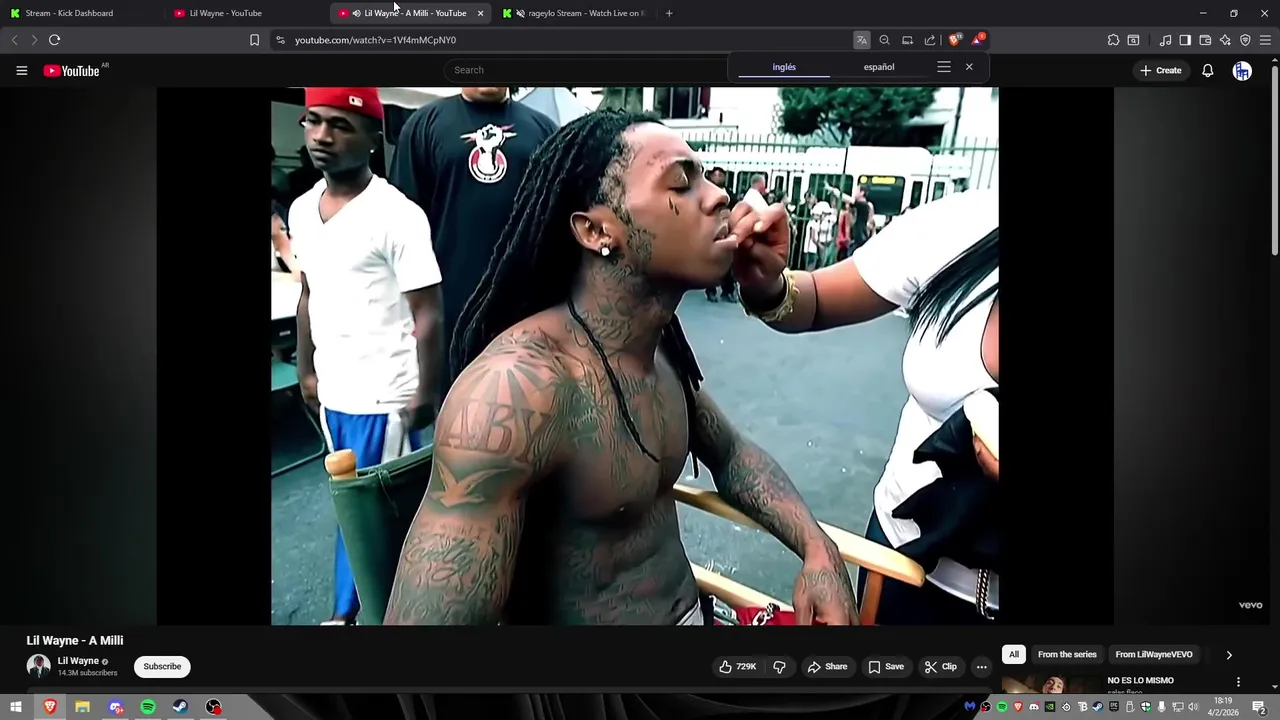Open Discord from the taskbar

[115, 707]
